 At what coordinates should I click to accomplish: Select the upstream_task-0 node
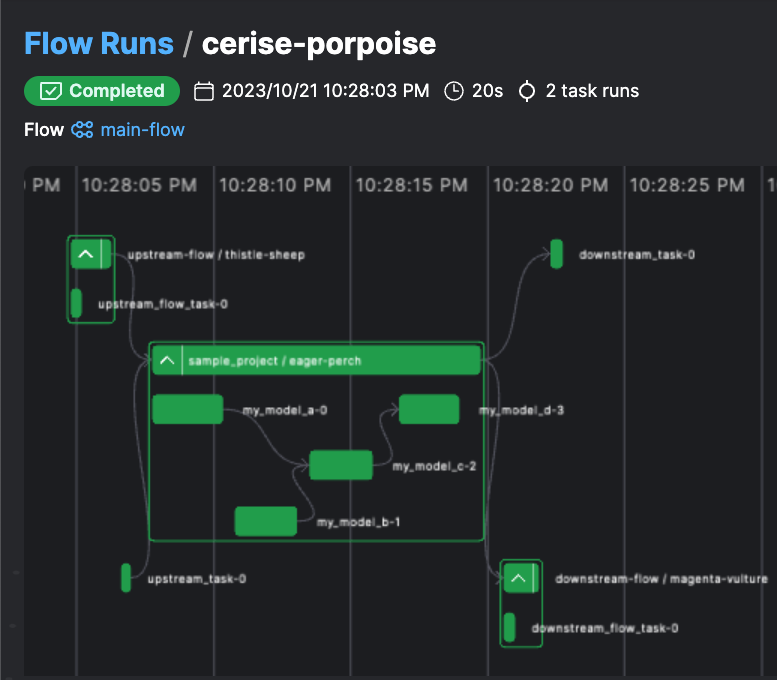coord(126,577)
